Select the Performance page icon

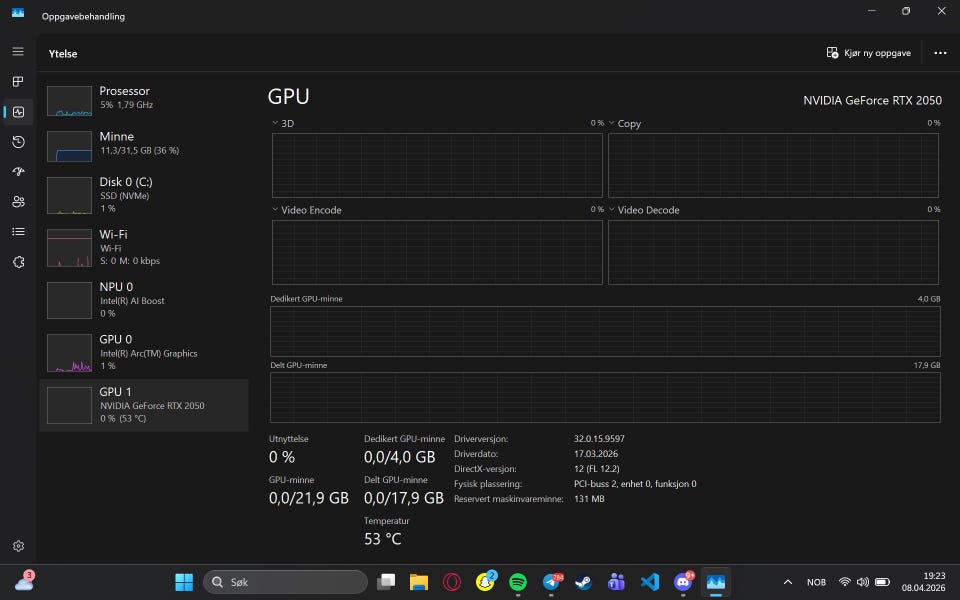click(18, 111)
